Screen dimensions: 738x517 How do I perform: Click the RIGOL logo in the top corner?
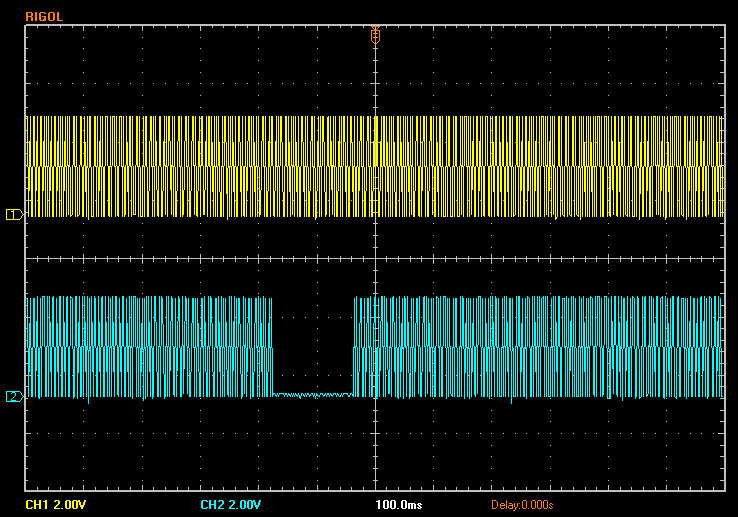[x=45, y=15]
